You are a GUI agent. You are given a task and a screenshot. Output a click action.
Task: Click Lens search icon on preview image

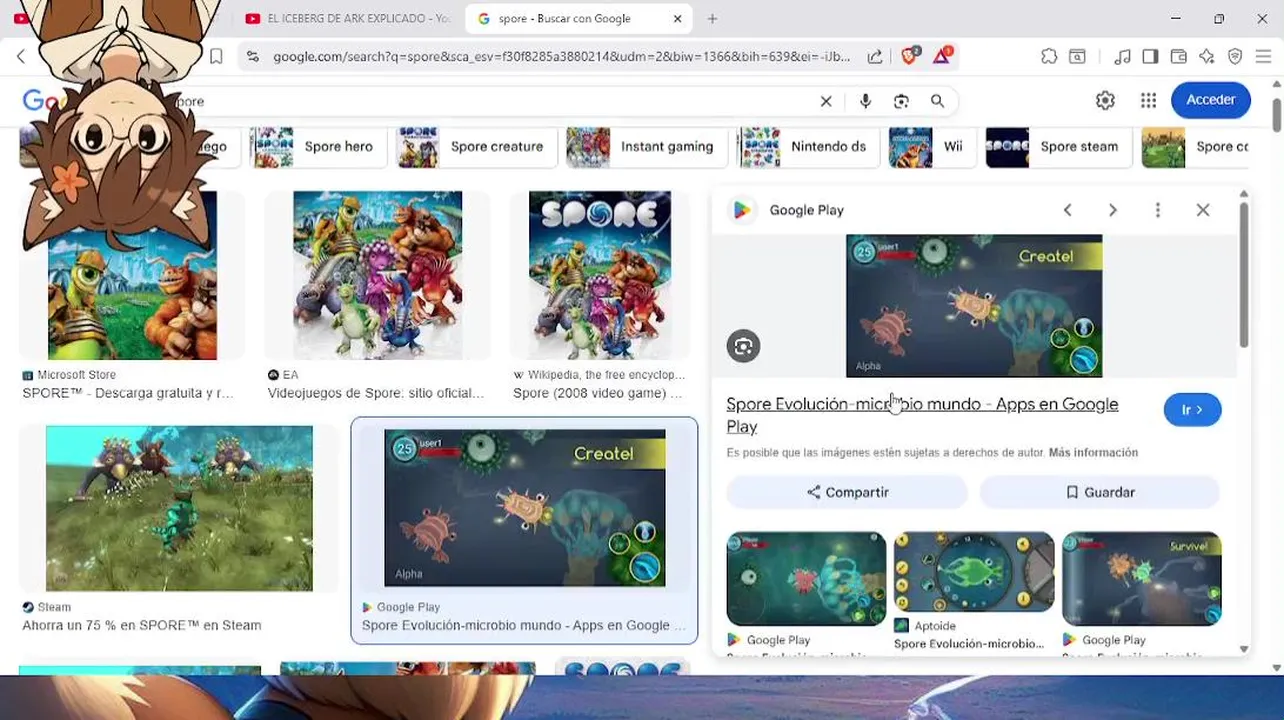click(743, 346)
